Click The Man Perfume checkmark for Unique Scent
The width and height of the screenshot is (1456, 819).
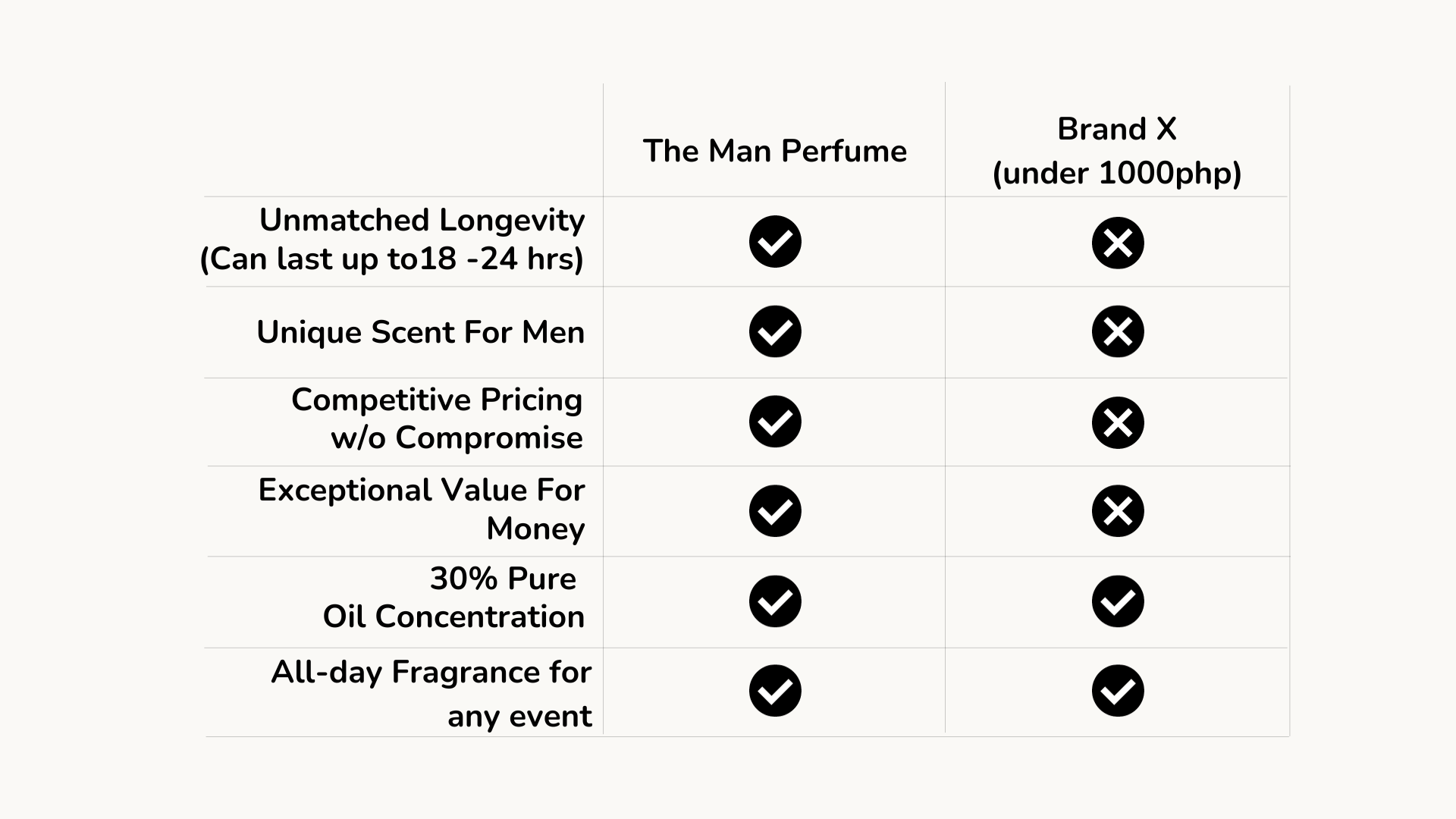click(x=775, y=331)
